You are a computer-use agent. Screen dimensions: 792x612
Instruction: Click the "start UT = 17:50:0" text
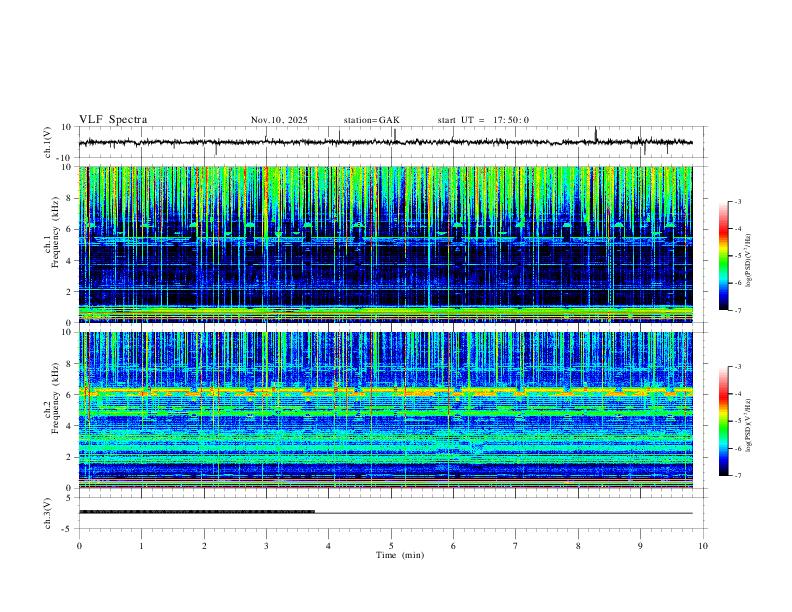pyautogui.click(x=483, y=120)
